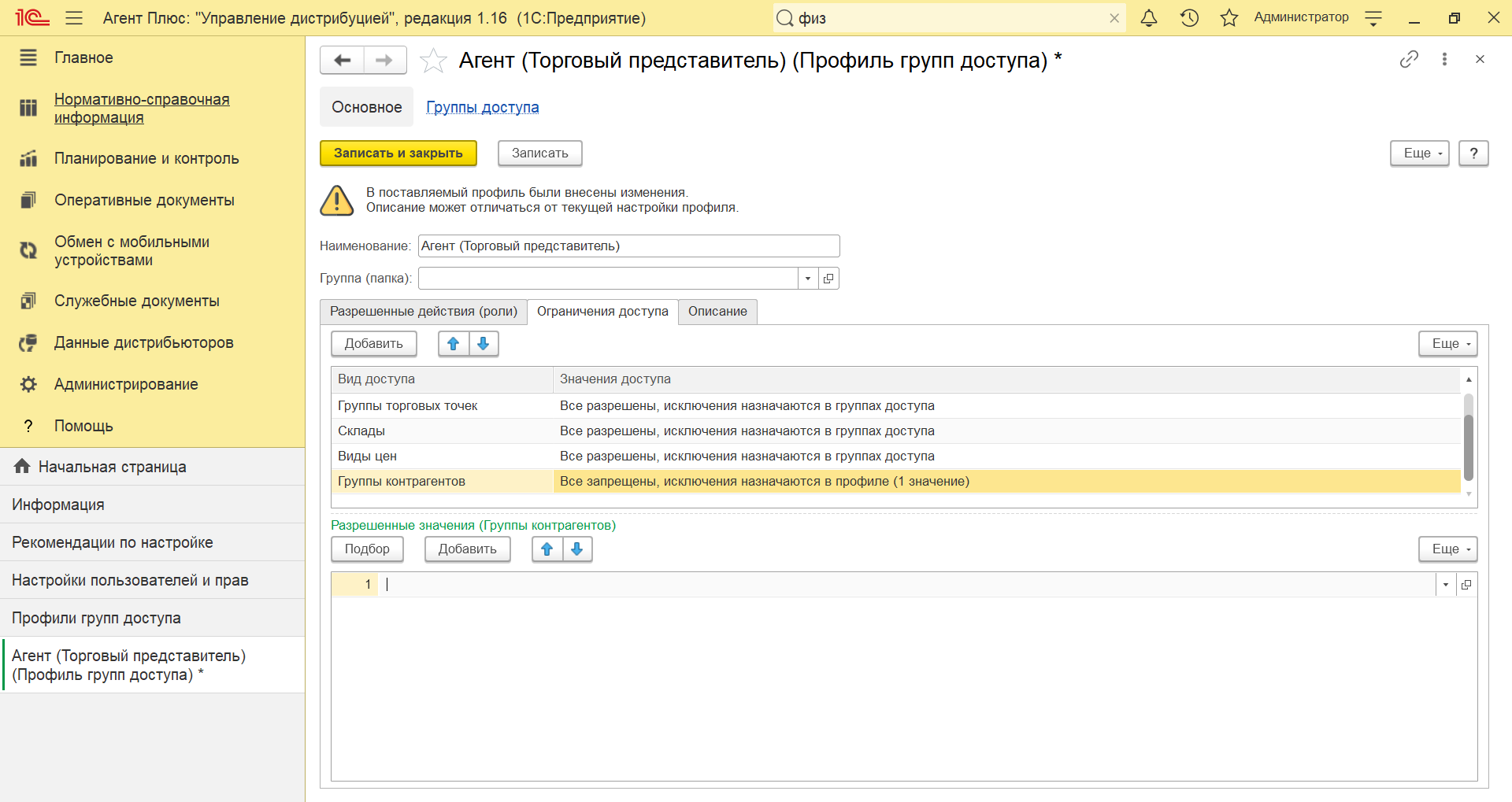Open Еще menu for access kinds table
1512x802 pixels.
(x=1448, y=344)
